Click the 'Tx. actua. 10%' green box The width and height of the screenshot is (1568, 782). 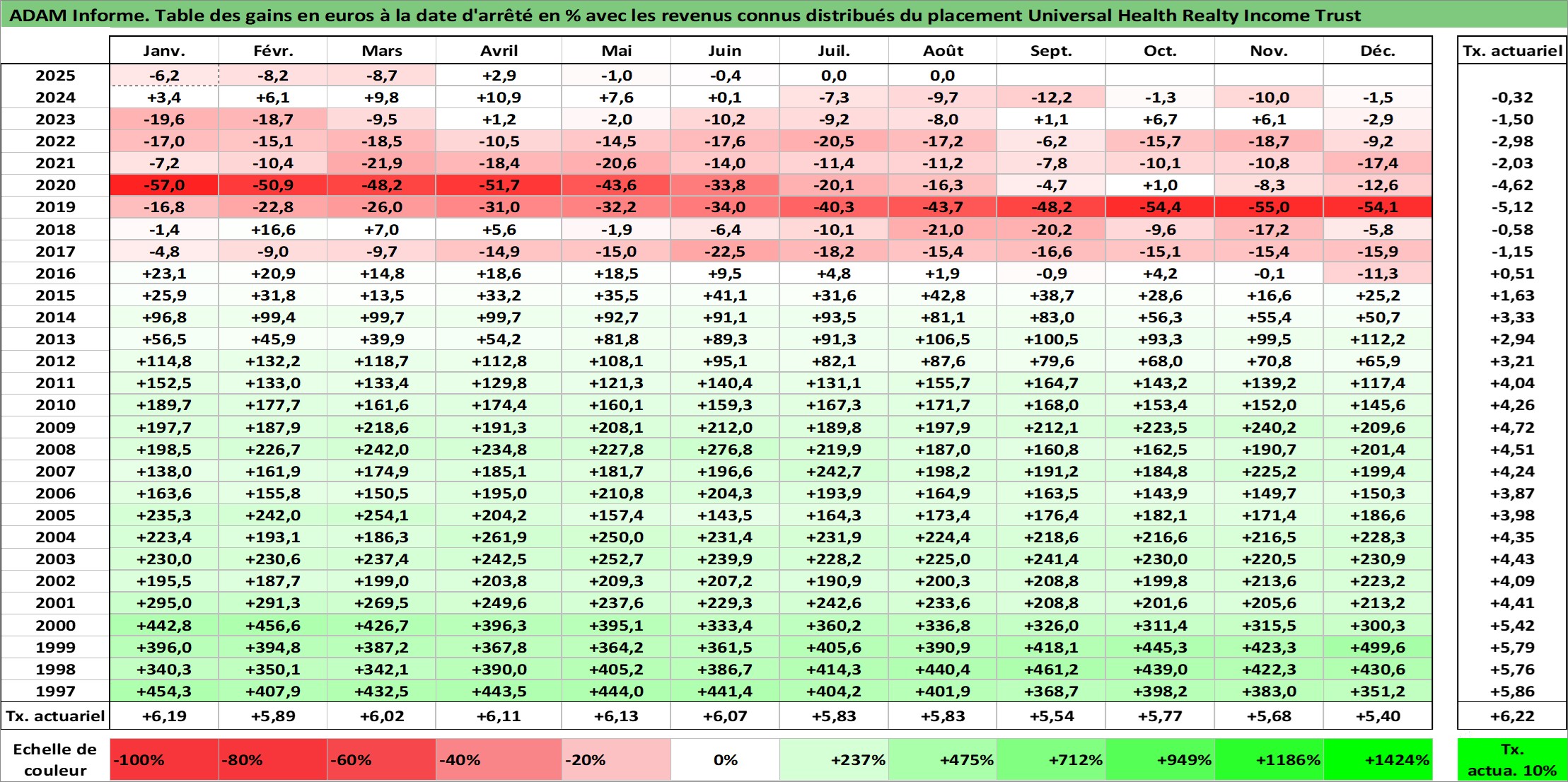pyautogui.click(x=1512, y=760)
